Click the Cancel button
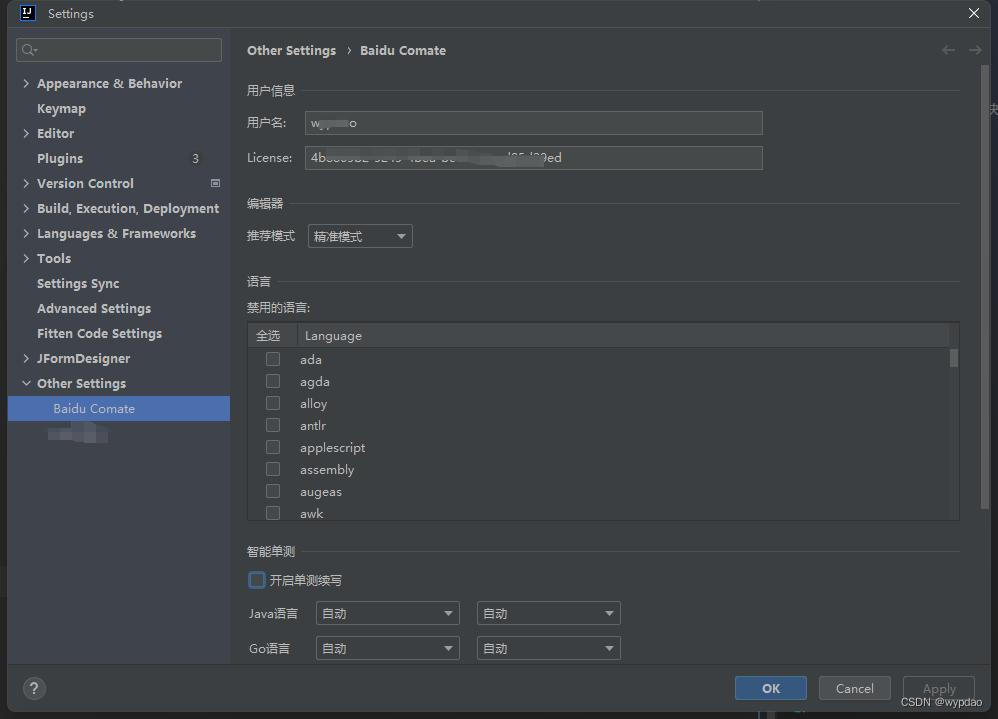The height and width of the screenshot is (719, 998). pos(854,688)
